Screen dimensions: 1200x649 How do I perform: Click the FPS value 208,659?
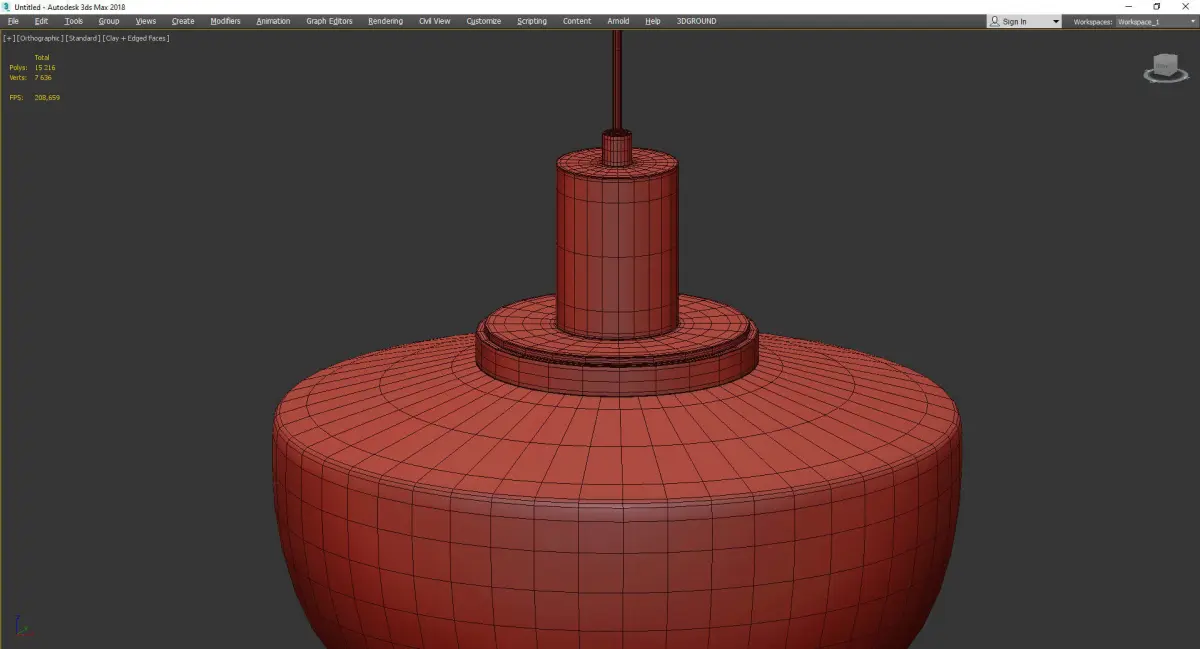point(47,97)
